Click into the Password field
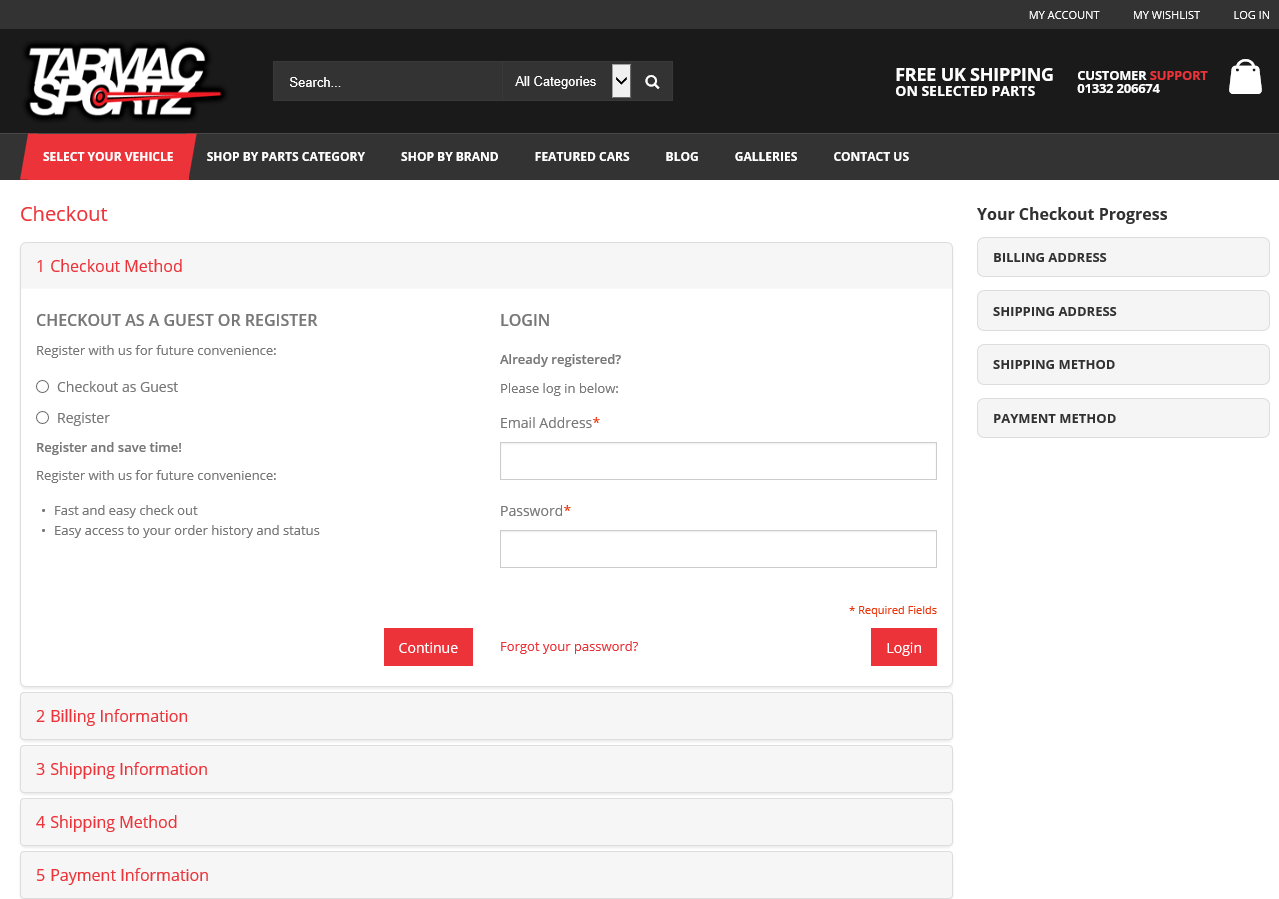Image resolution: width=1279 pixels, height=899 pixels. click(718, 549)
